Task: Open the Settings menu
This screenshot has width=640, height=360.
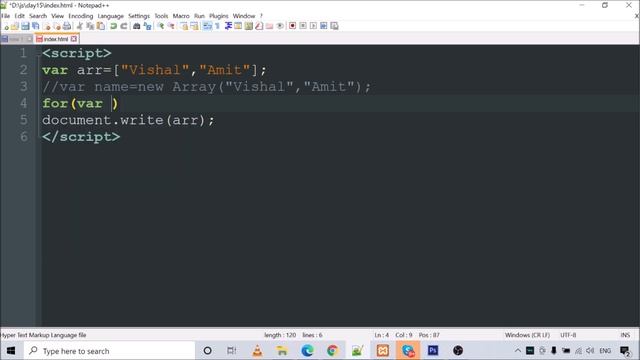Action: pyautogui.click(x=139, y=16)
